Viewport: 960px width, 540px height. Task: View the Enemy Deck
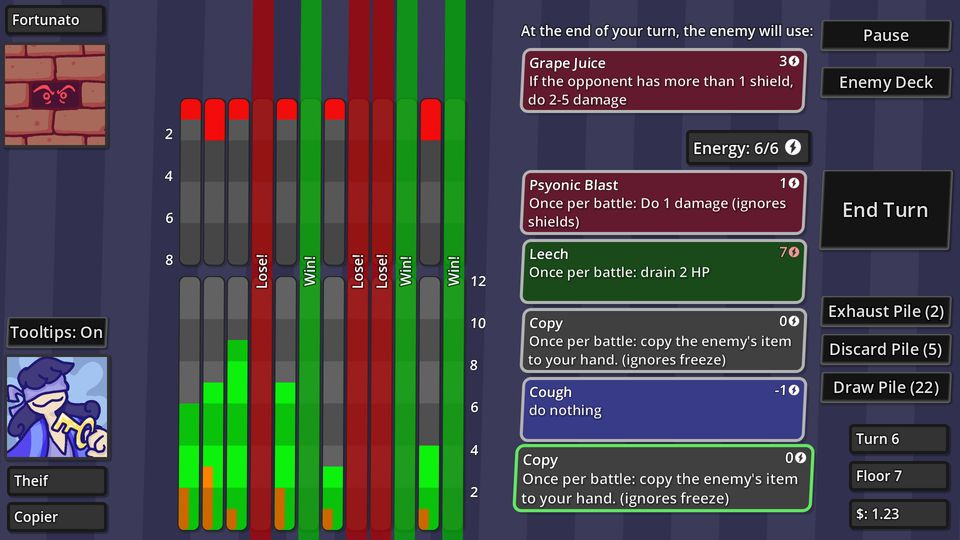(885, 82)
